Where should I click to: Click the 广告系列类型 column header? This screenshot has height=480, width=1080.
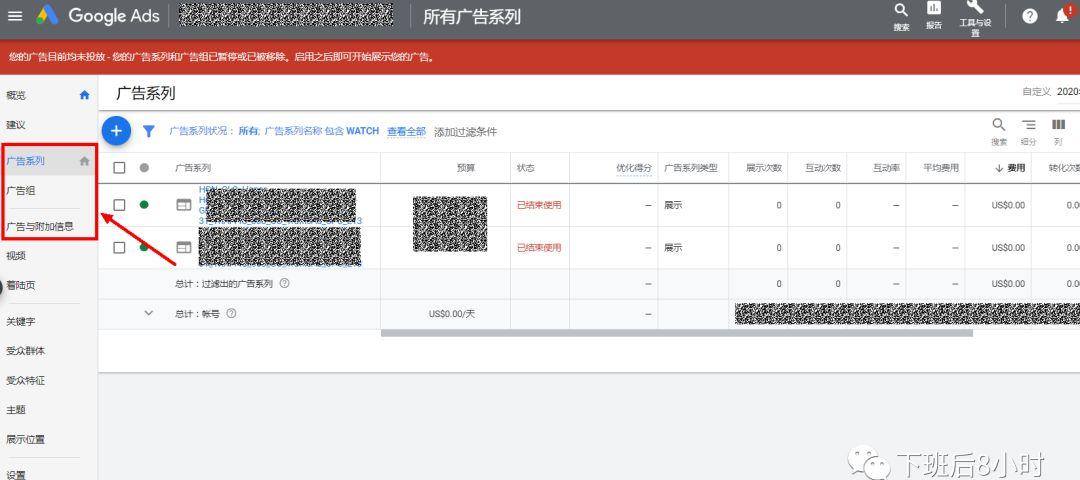[691, 167]
